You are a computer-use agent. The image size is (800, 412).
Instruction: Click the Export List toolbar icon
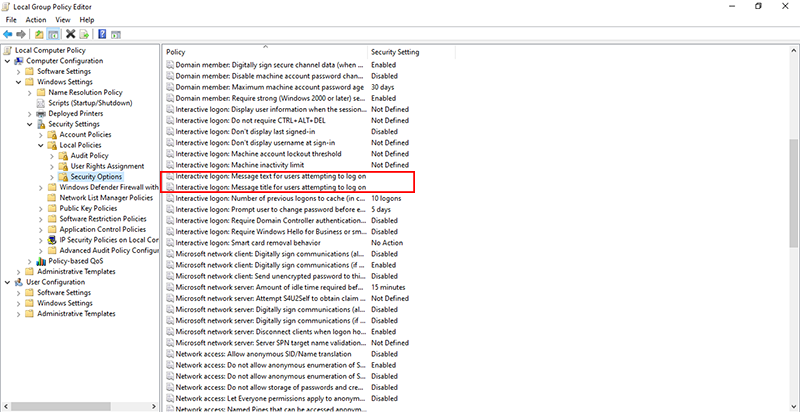point(84,34)
